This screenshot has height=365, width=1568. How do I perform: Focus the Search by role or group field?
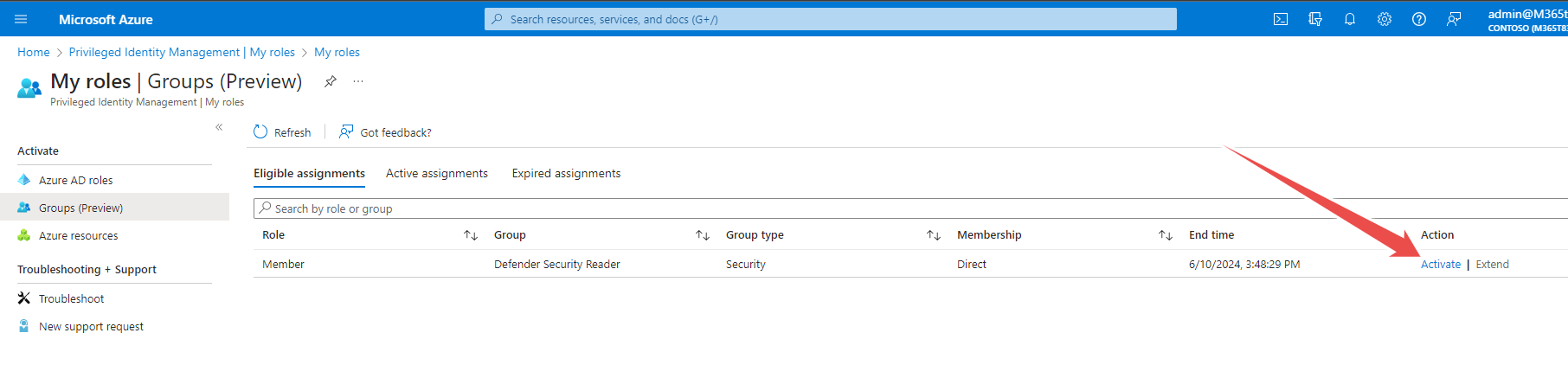click(910, 208)
